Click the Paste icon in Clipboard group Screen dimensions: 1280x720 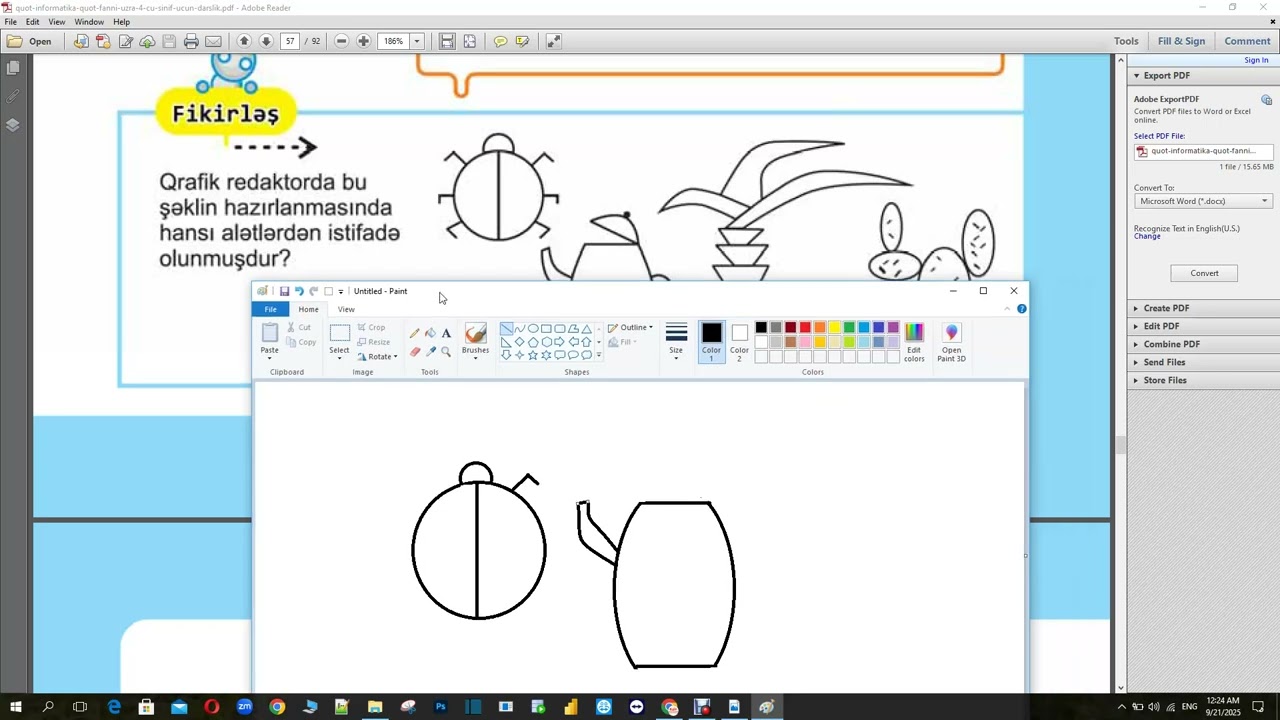[x=270, y=334]
